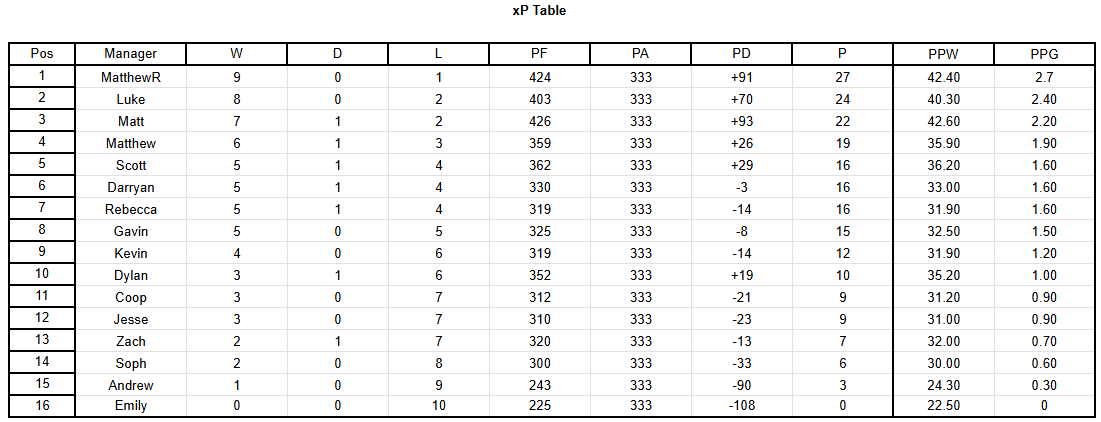Click the PD column header
The width and height of the screenshot is (1101, 422).
coord(741,54)
